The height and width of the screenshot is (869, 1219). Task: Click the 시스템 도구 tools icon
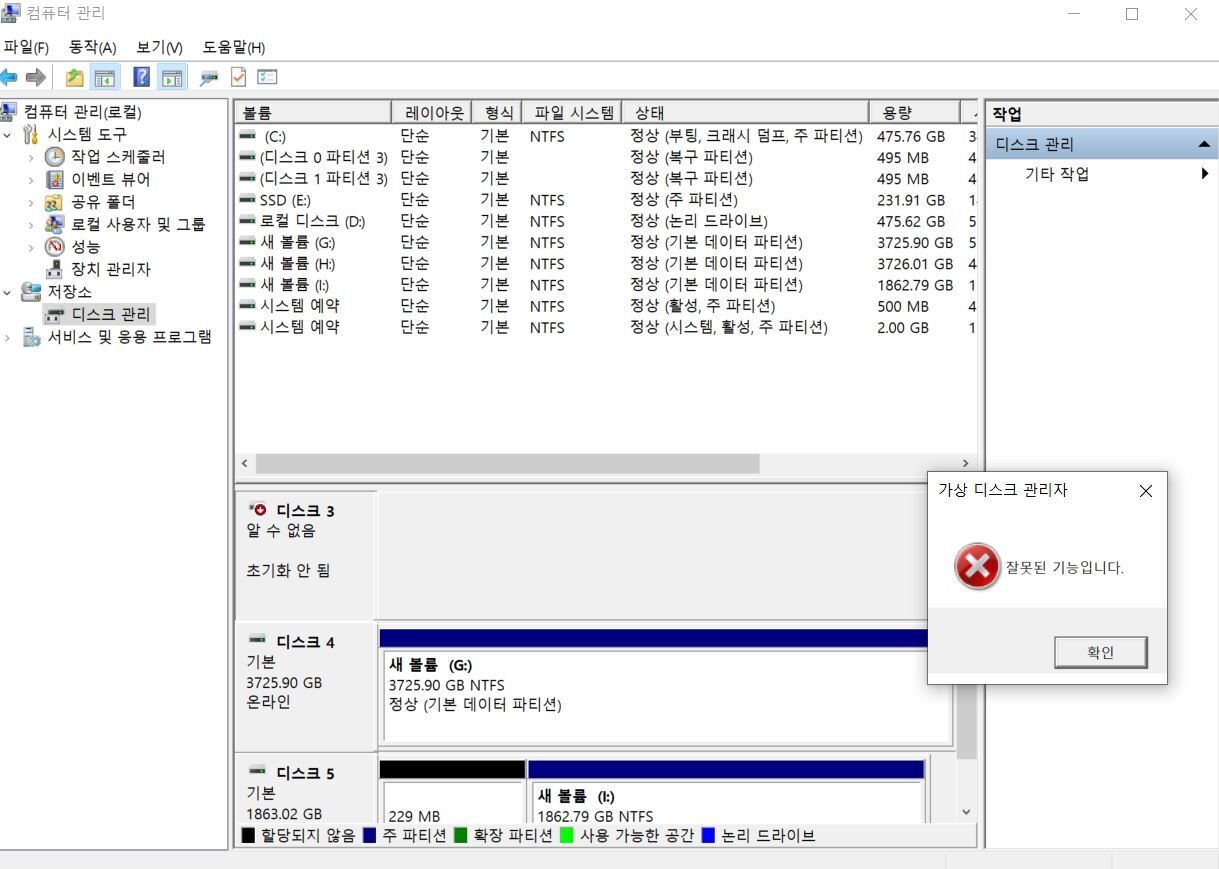(x=32, y=134)
